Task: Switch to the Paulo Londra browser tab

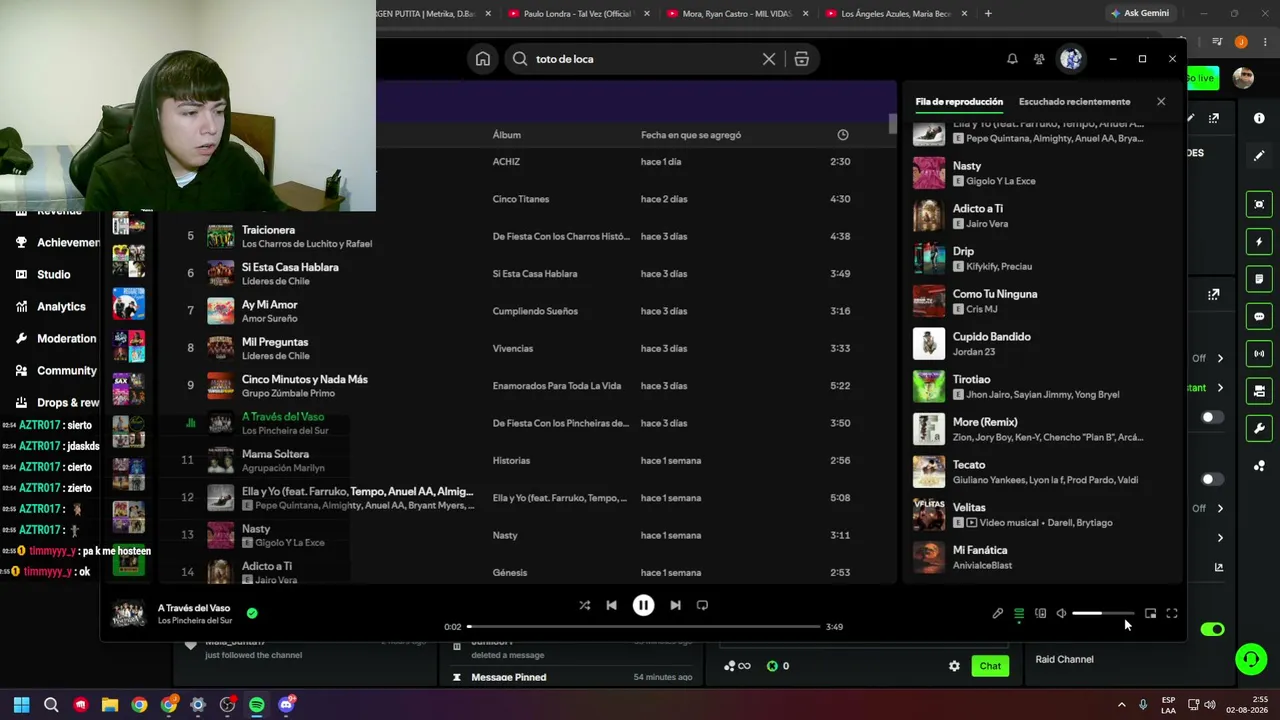Action: point(579,13)
